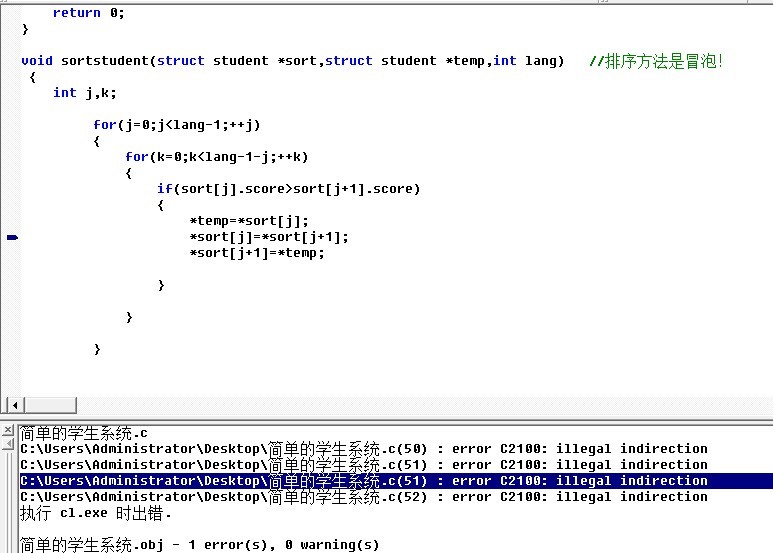Screen dimensions: 773x553
Task: Close the output pane with the X button
Action: click(8, 430)
